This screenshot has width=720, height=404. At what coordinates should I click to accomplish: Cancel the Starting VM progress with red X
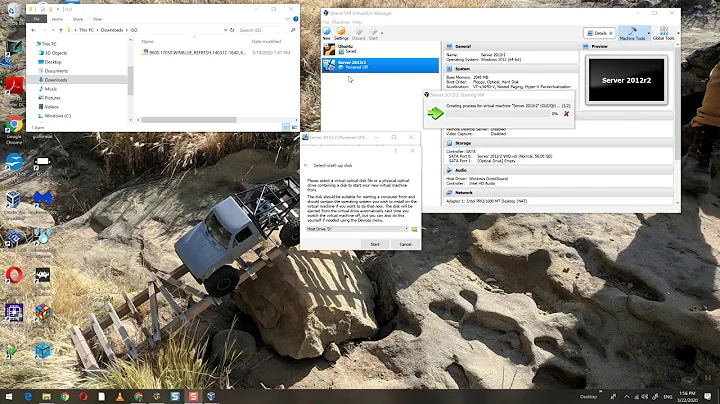click(x=566, y=113)
